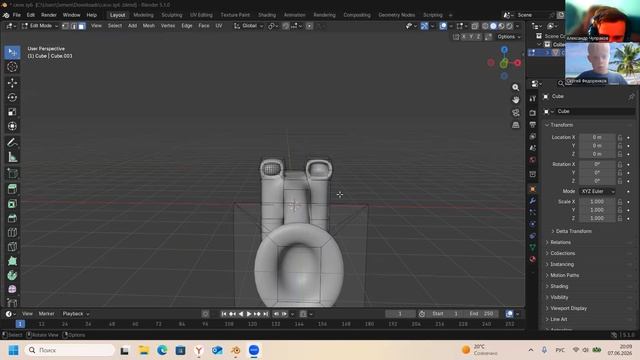The image size is (640, 360).
Task: Toggle proportional editing button
Action: click(309, 26)
